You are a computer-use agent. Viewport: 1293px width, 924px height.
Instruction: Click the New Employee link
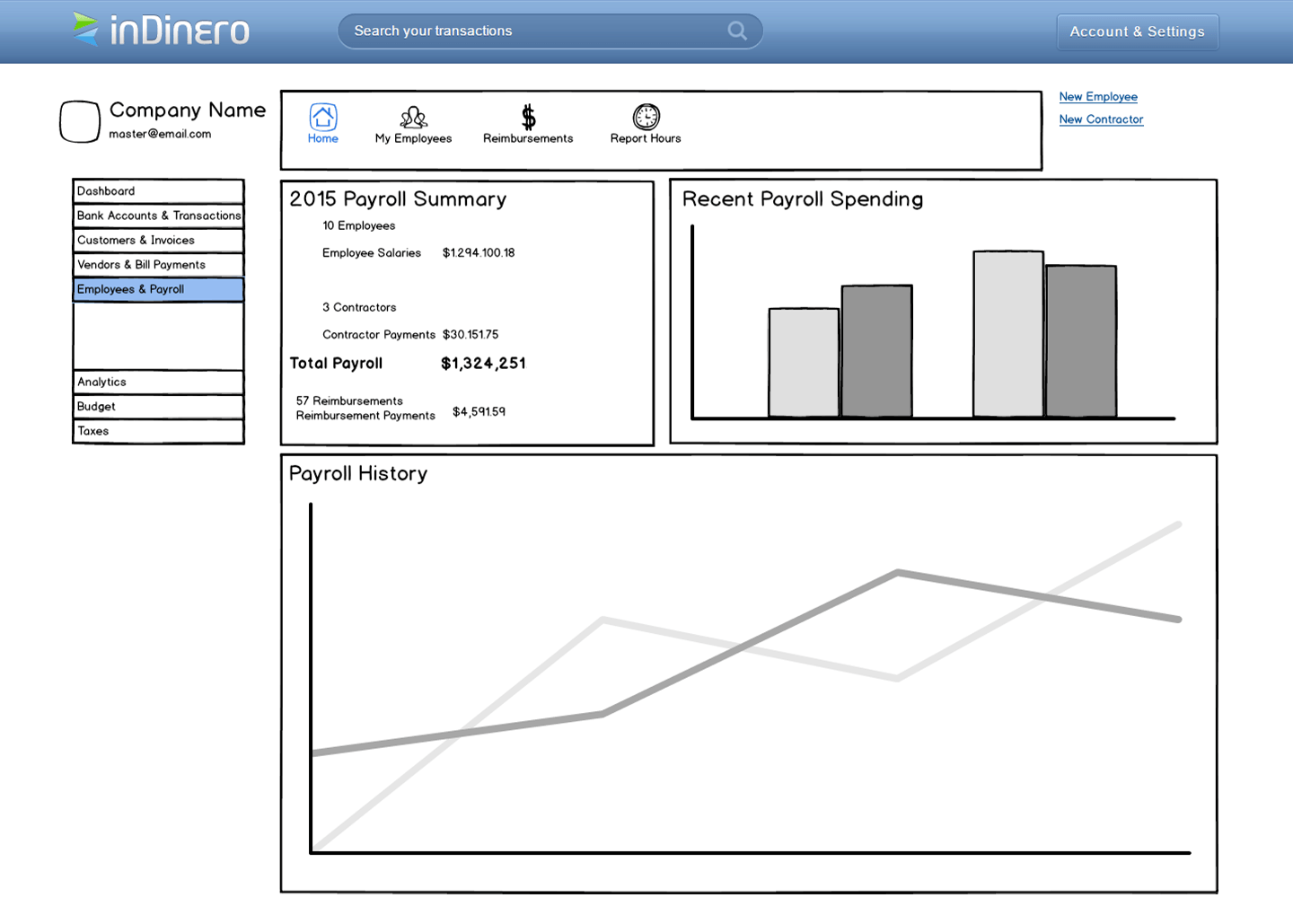(1098, 97)
